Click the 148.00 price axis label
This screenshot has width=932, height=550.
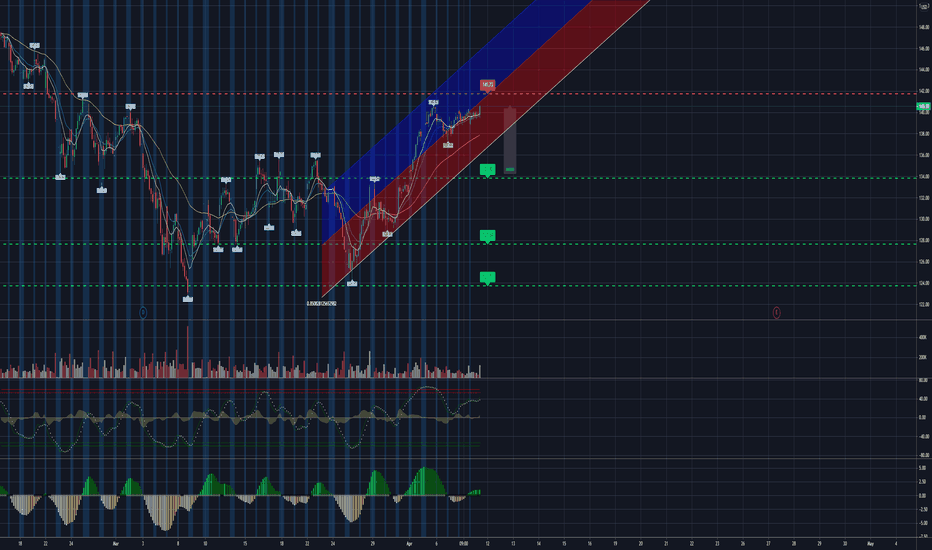point(924,27)
